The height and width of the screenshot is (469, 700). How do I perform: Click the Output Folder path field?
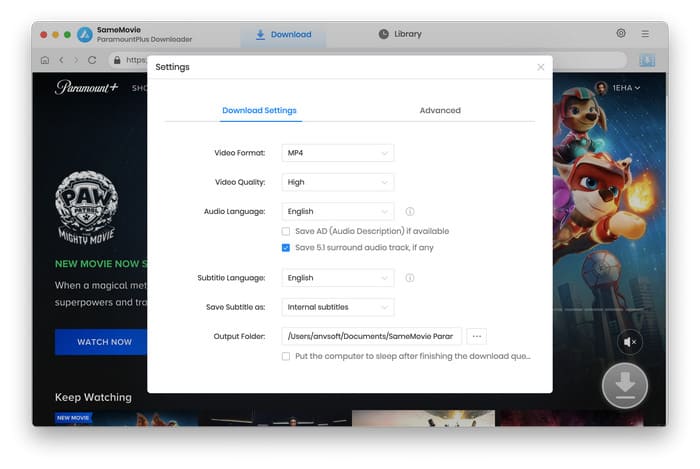pos(371,336)
